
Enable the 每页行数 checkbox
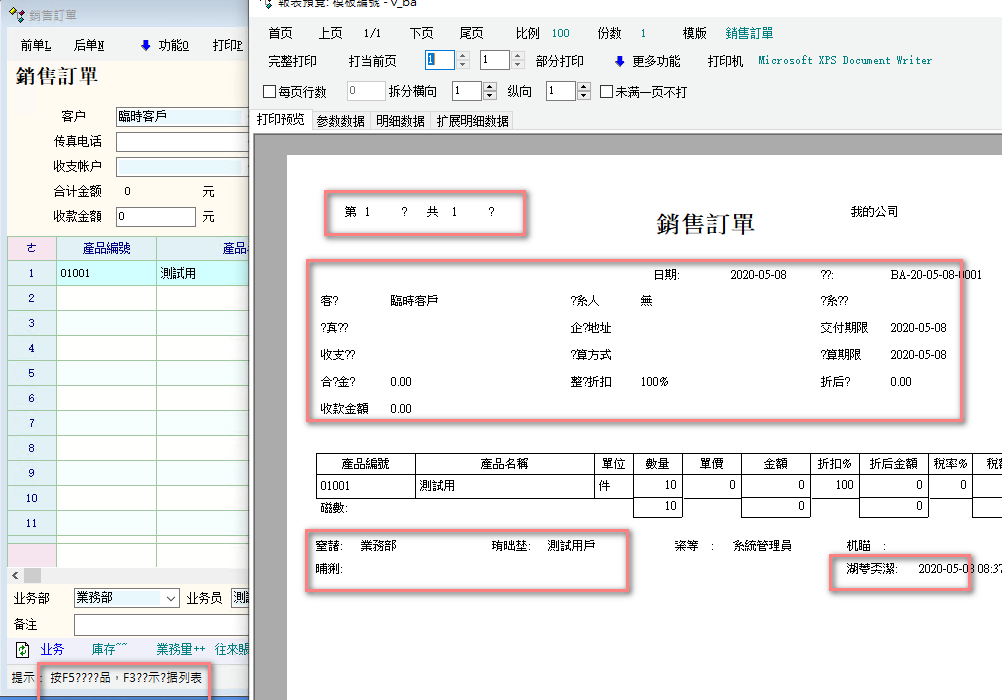pos(269,92)
